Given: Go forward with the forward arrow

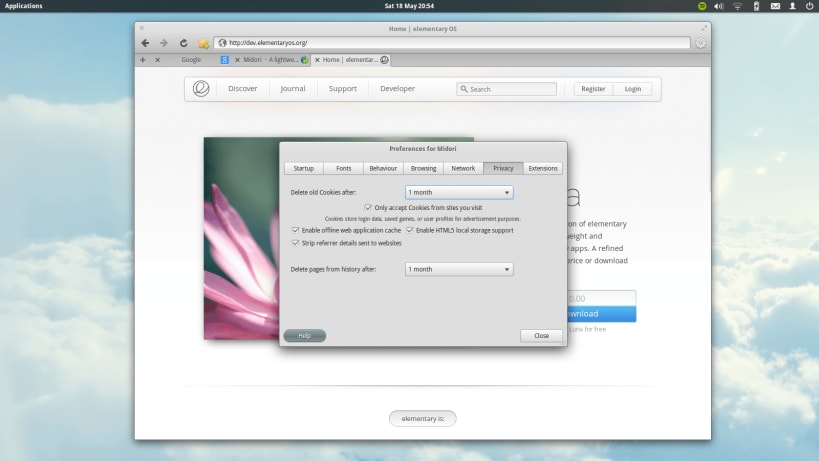Looking at the screenshot, I should point(164,43).
